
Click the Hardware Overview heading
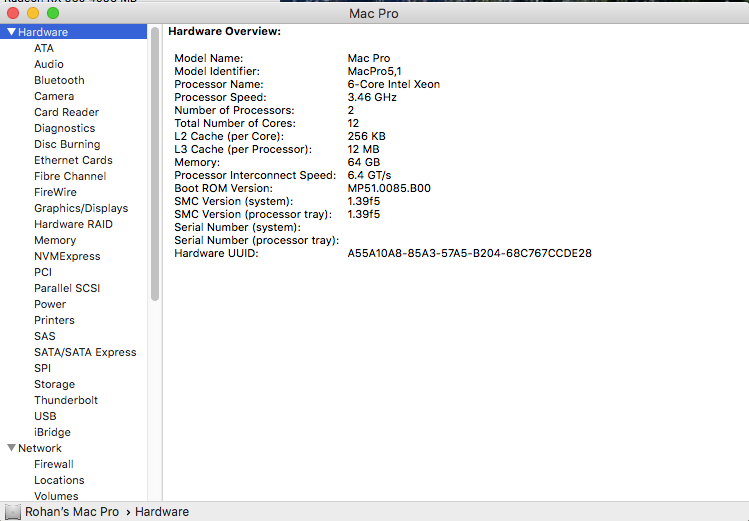pyautogui.click(x=225, y=32)
